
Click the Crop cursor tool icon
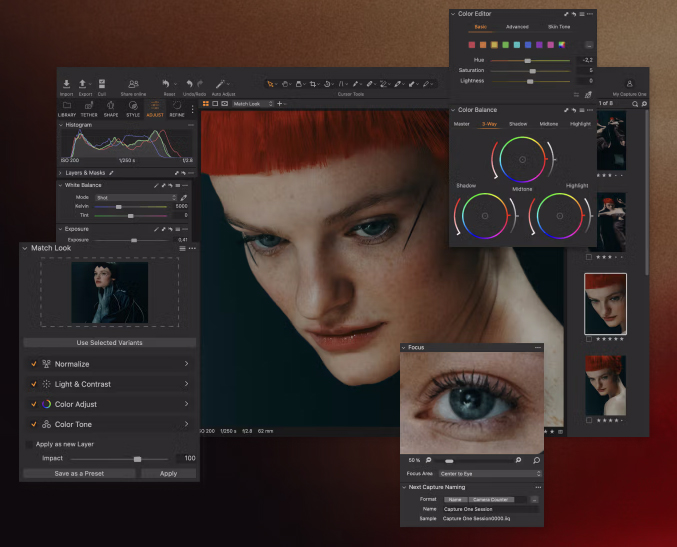(x=313, y=85)
